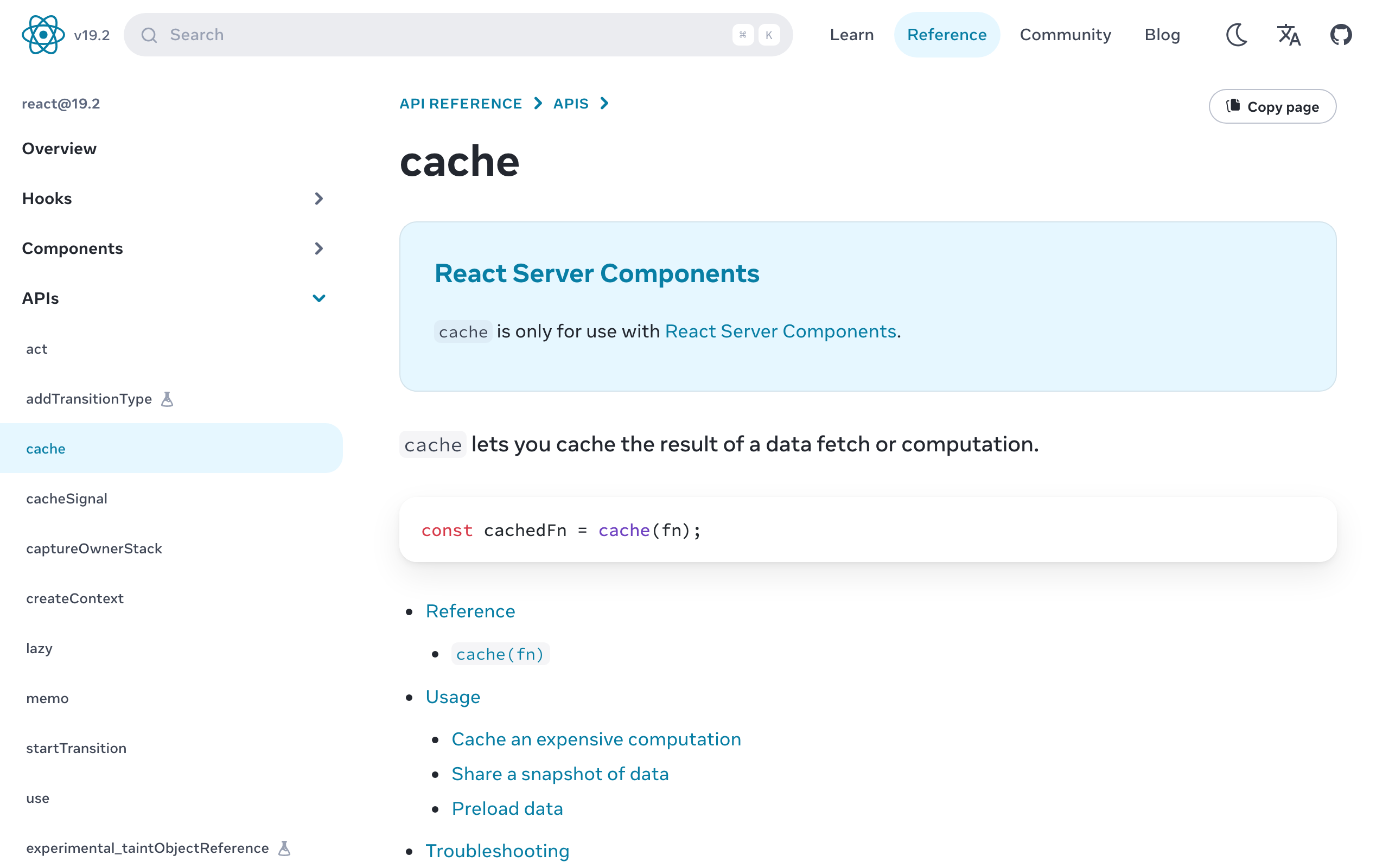The height and width of the screenshot is (868, 1389).
Task: Click the React logo icon
Action: pyautogui.click(x=43, y=34)
